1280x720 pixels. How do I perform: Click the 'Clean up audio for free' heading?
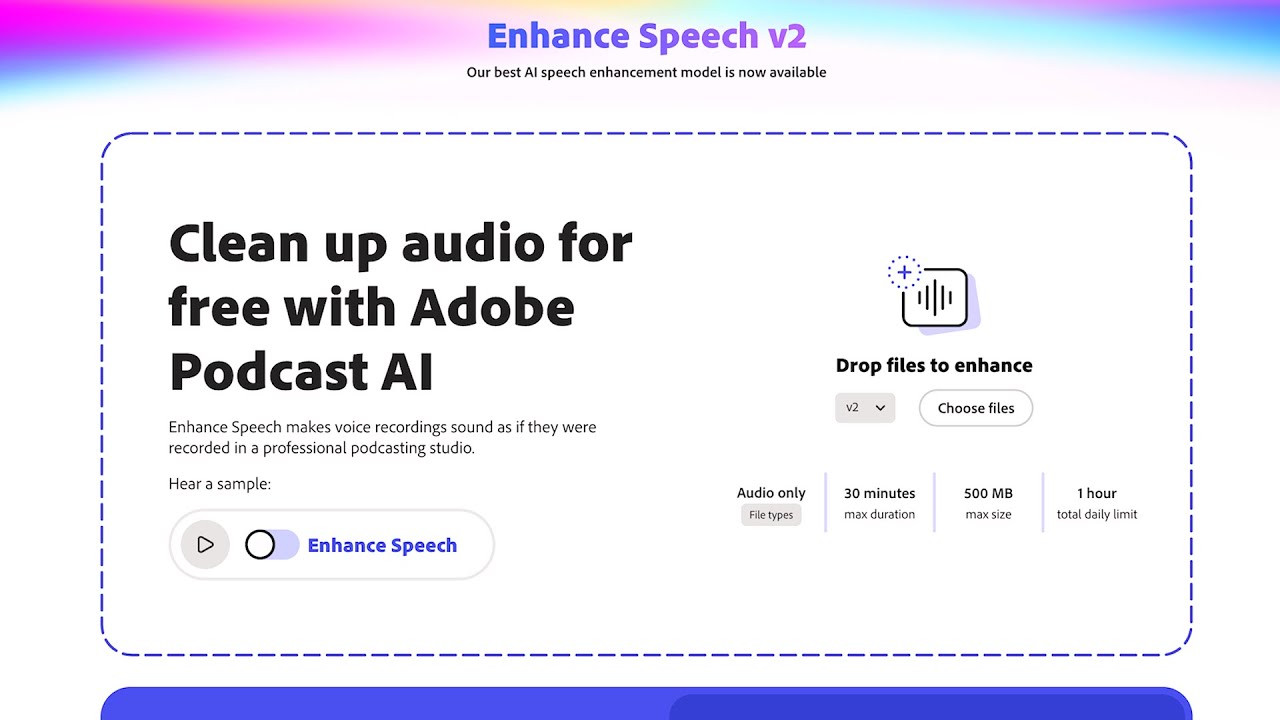pos(401,308)
